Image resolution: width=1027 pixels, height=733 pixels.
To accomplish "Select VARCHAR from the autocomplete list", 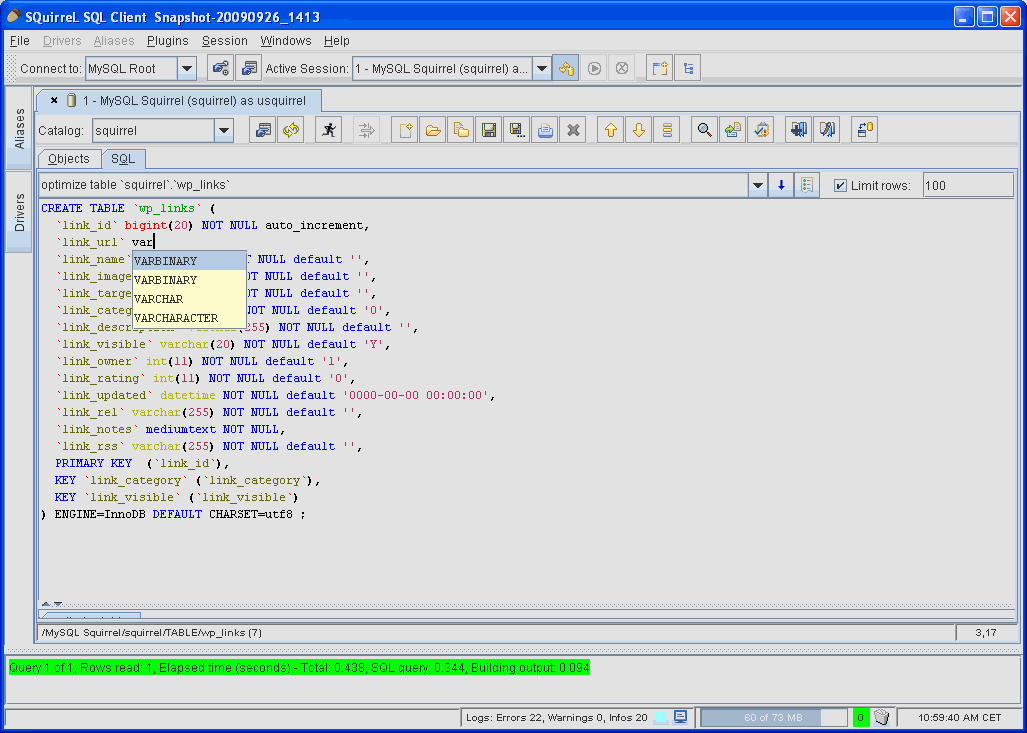I will click(x=159, y=299).
